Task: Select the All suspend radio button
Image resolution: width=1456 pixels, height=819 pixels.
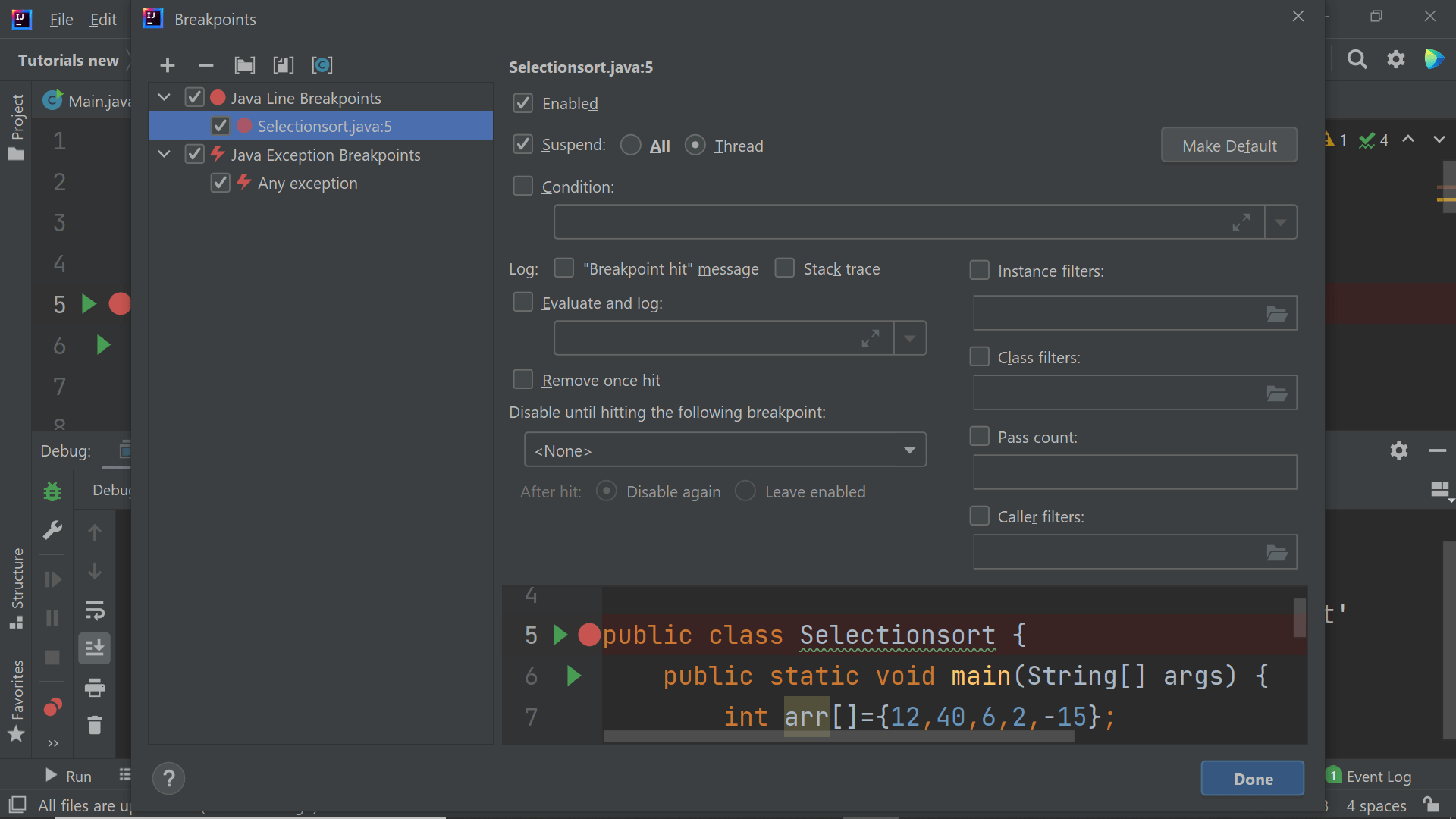Action: (630, 145)
